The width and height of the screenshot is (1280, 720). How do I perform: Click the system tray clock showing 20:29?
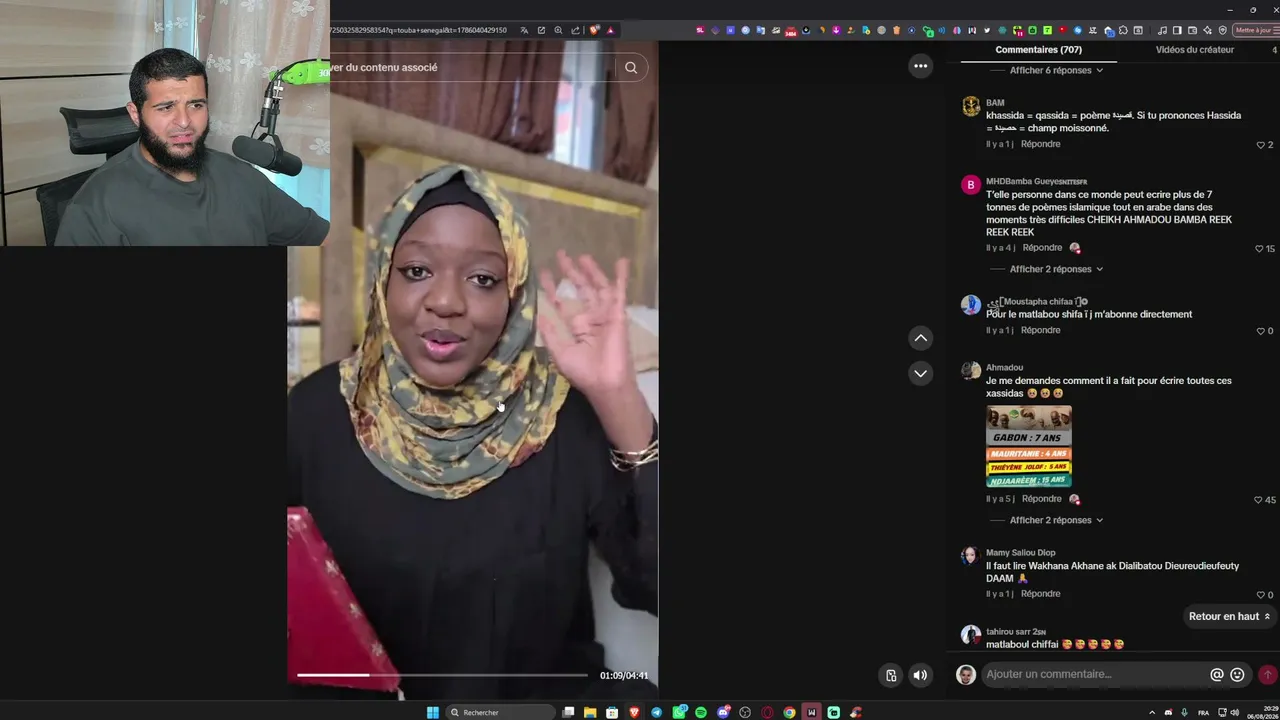click(1264, 712)
